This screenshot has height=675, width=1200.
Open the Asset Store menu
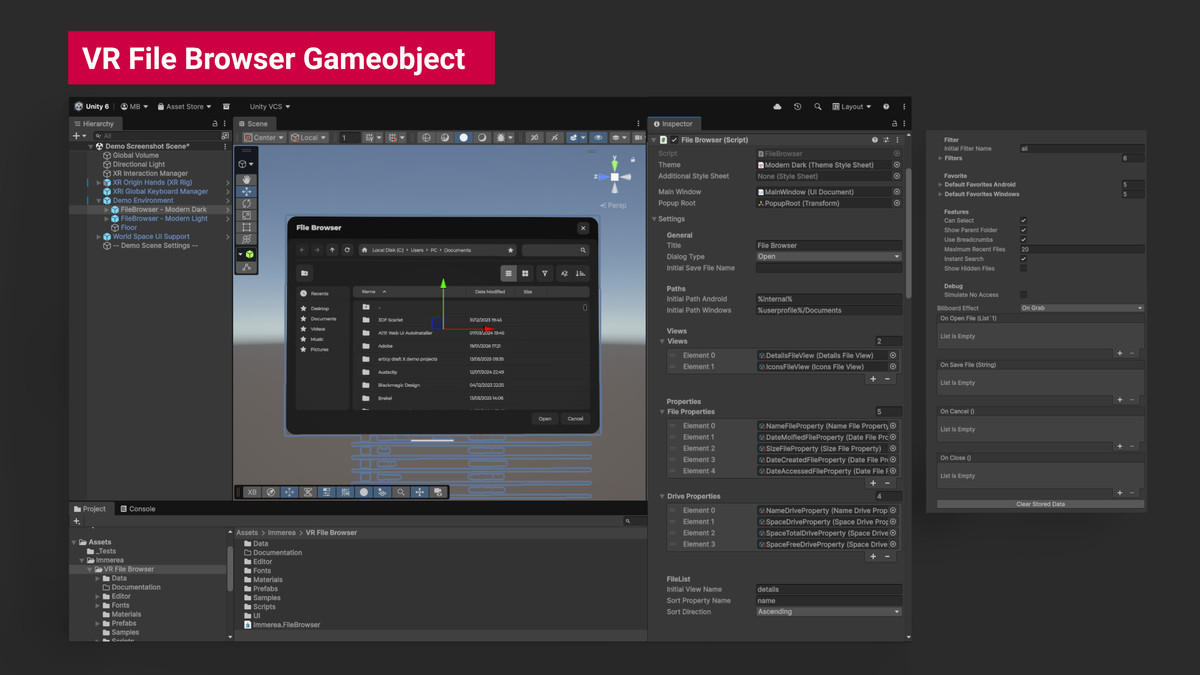click(x=184, y=106)
